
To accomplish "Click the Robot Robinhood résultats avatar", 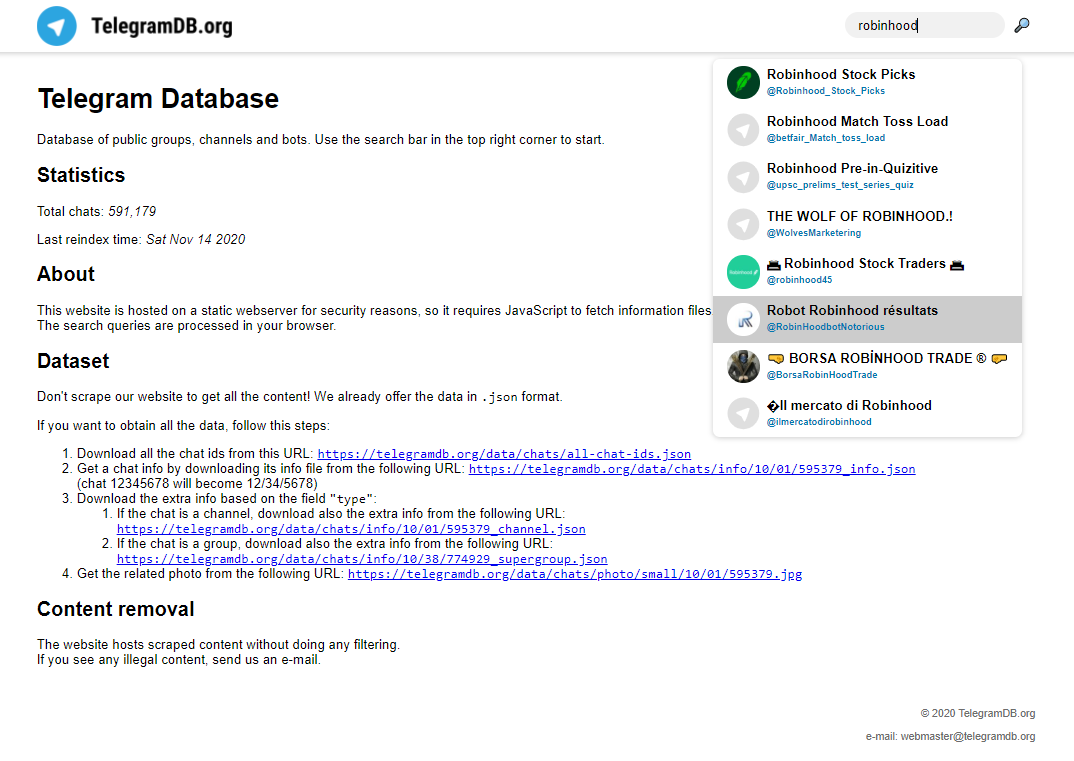I will (x=743, y=319).
